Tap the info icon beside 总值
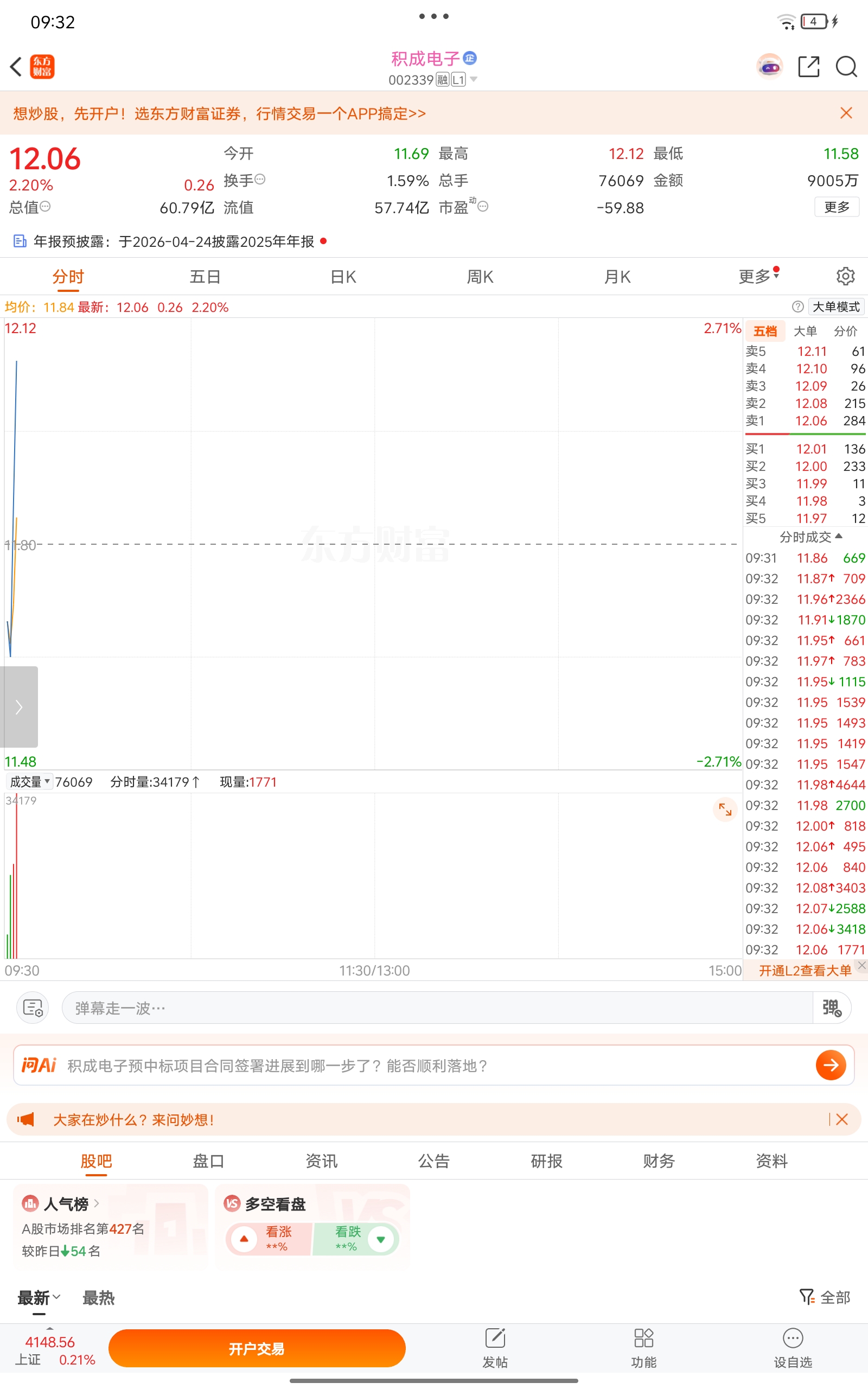 [x=46, y=206]
